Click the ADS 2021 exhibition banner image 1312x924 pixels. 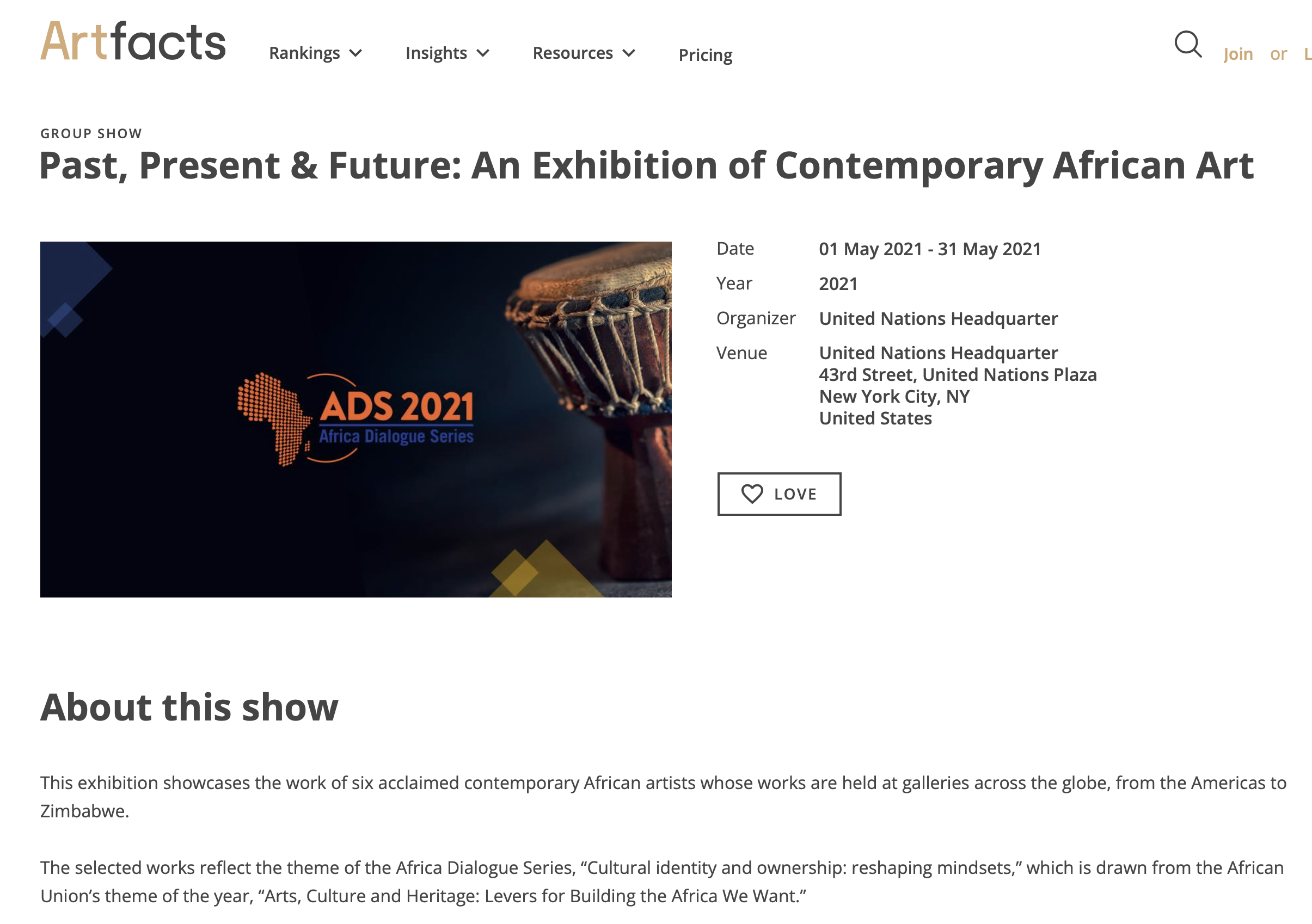coord(355,419)
